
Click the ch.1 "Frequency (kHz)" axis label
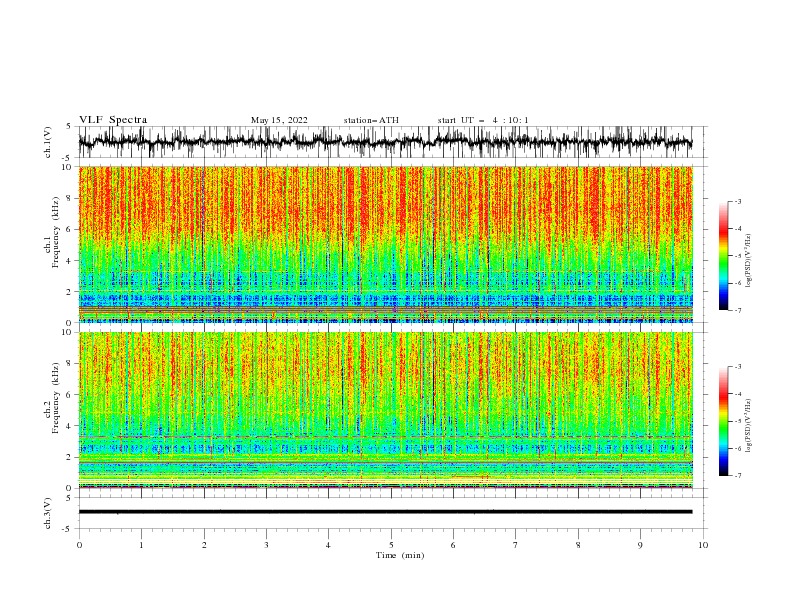pyautogui.click(x=56, y=232)
